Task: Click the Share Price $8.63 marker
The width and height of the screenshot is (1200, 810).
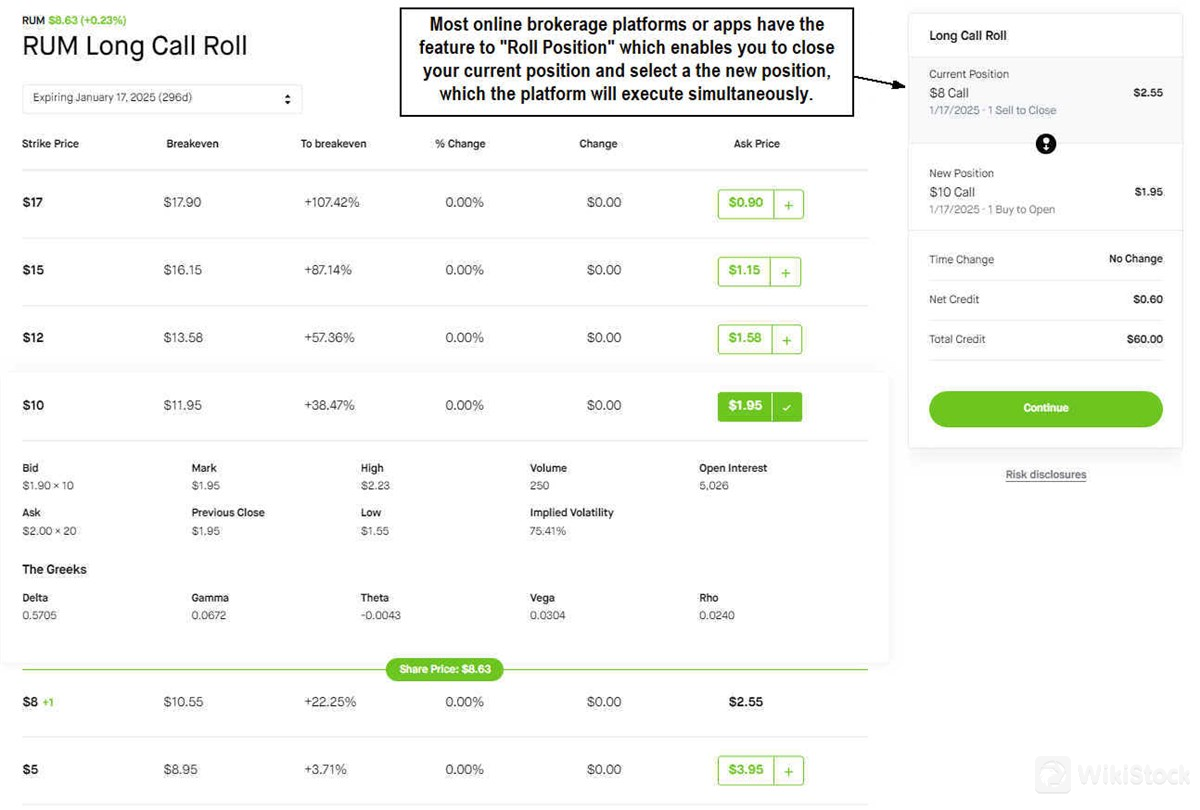Action: coord(444,670)
